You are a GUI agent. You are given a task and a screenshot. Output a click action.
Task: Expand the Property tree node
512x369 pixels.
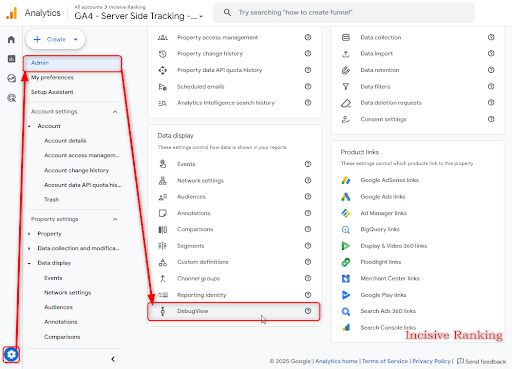29,234
